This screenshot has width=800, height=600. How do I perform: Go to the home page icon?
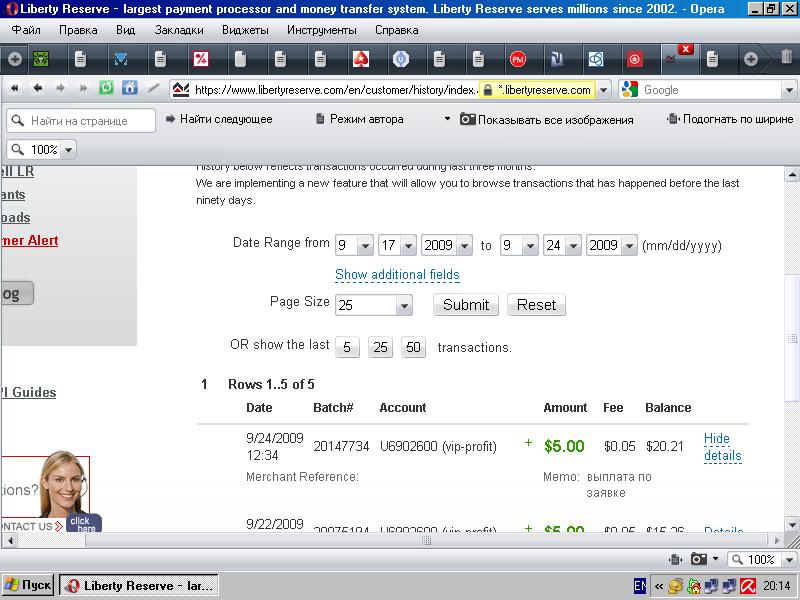coord(129,88)
